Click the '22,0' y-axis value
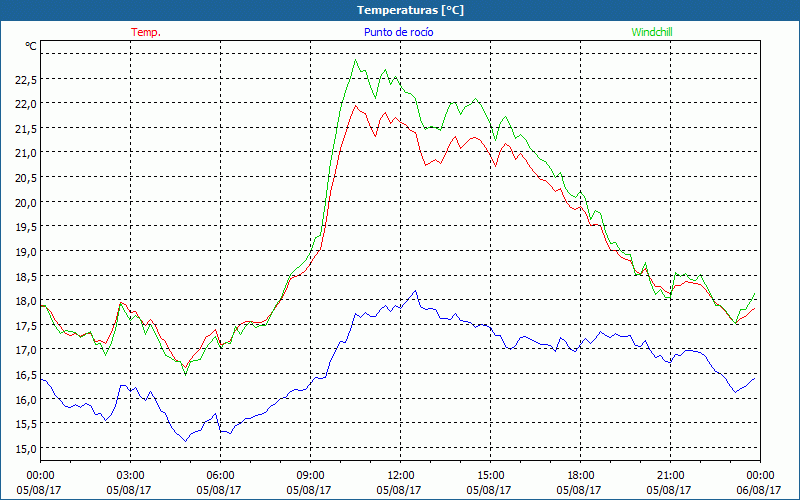This screenshot has width=800, height=500. 26,104
